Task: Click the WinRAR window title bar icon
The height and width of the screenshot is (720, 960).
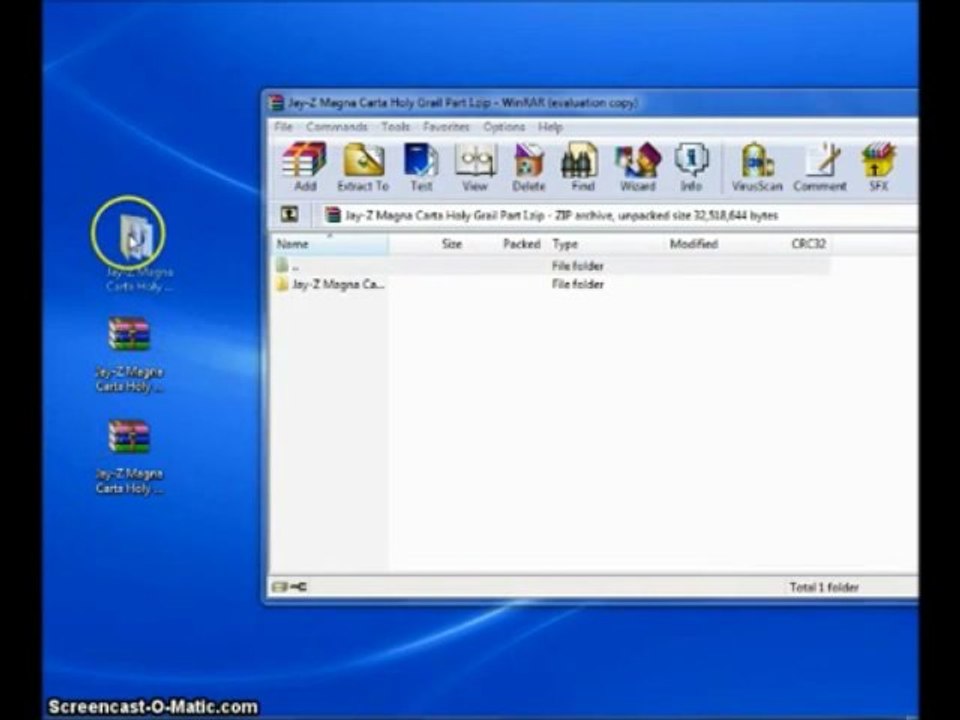Action: [276, 102]
